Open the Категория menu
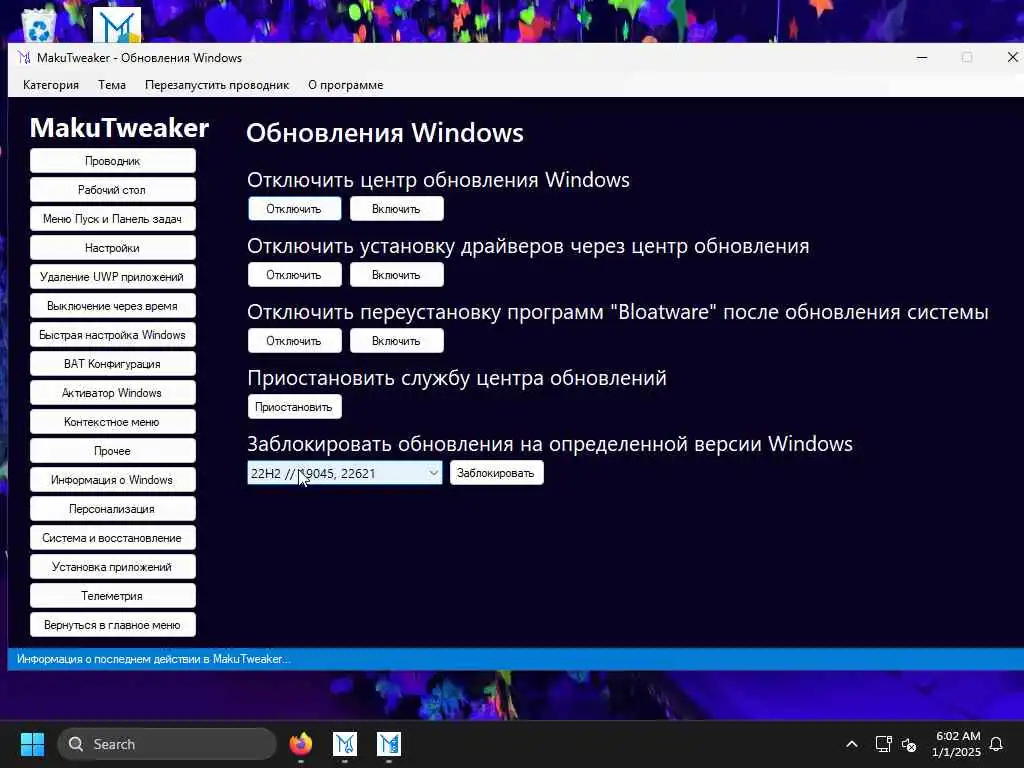Image resolution: width=1024 pixels, height=768 pixels. pyautogui.click(x=51, y=85)
